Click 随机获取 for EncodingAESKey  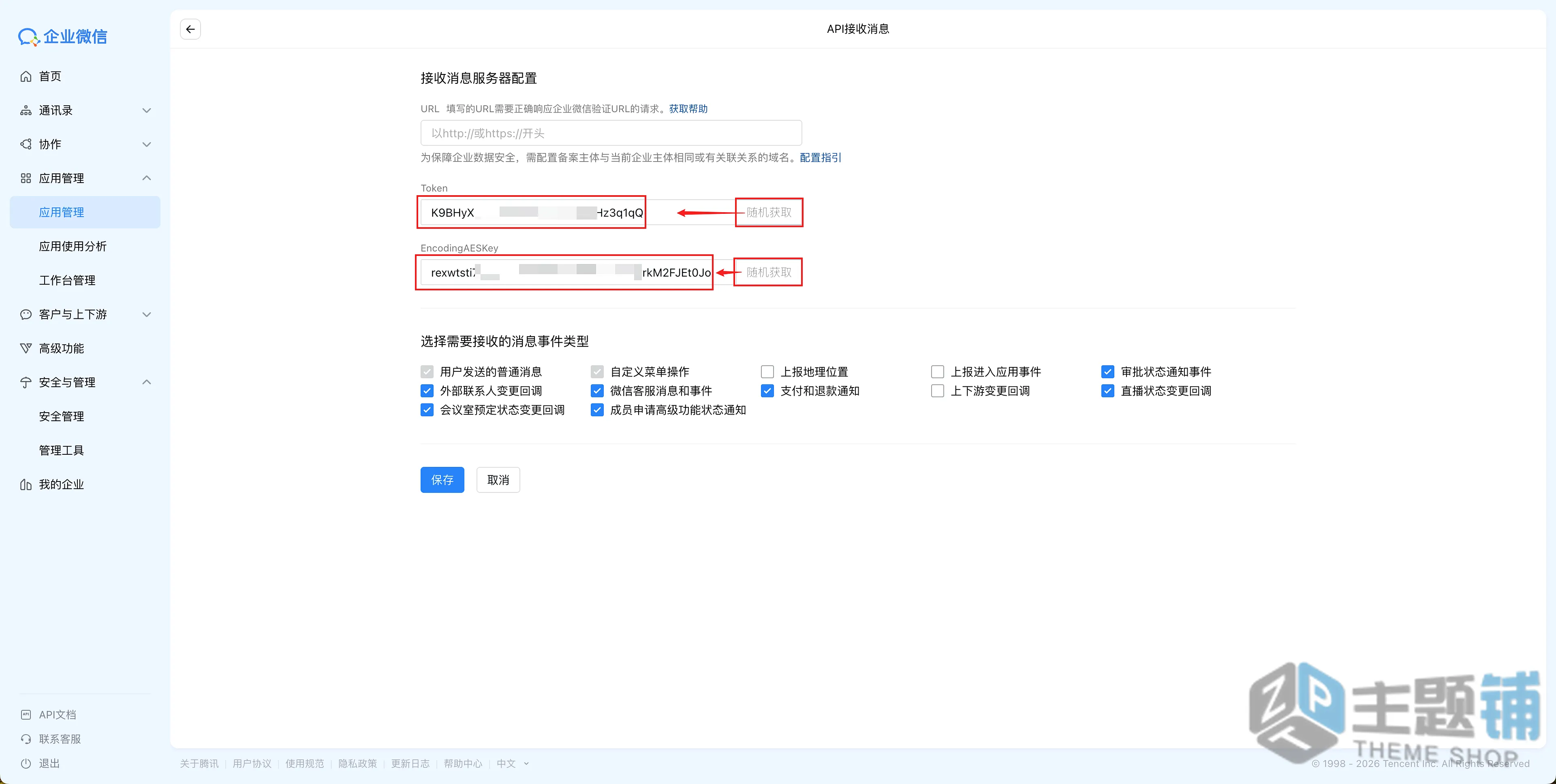tap(769, 272)
